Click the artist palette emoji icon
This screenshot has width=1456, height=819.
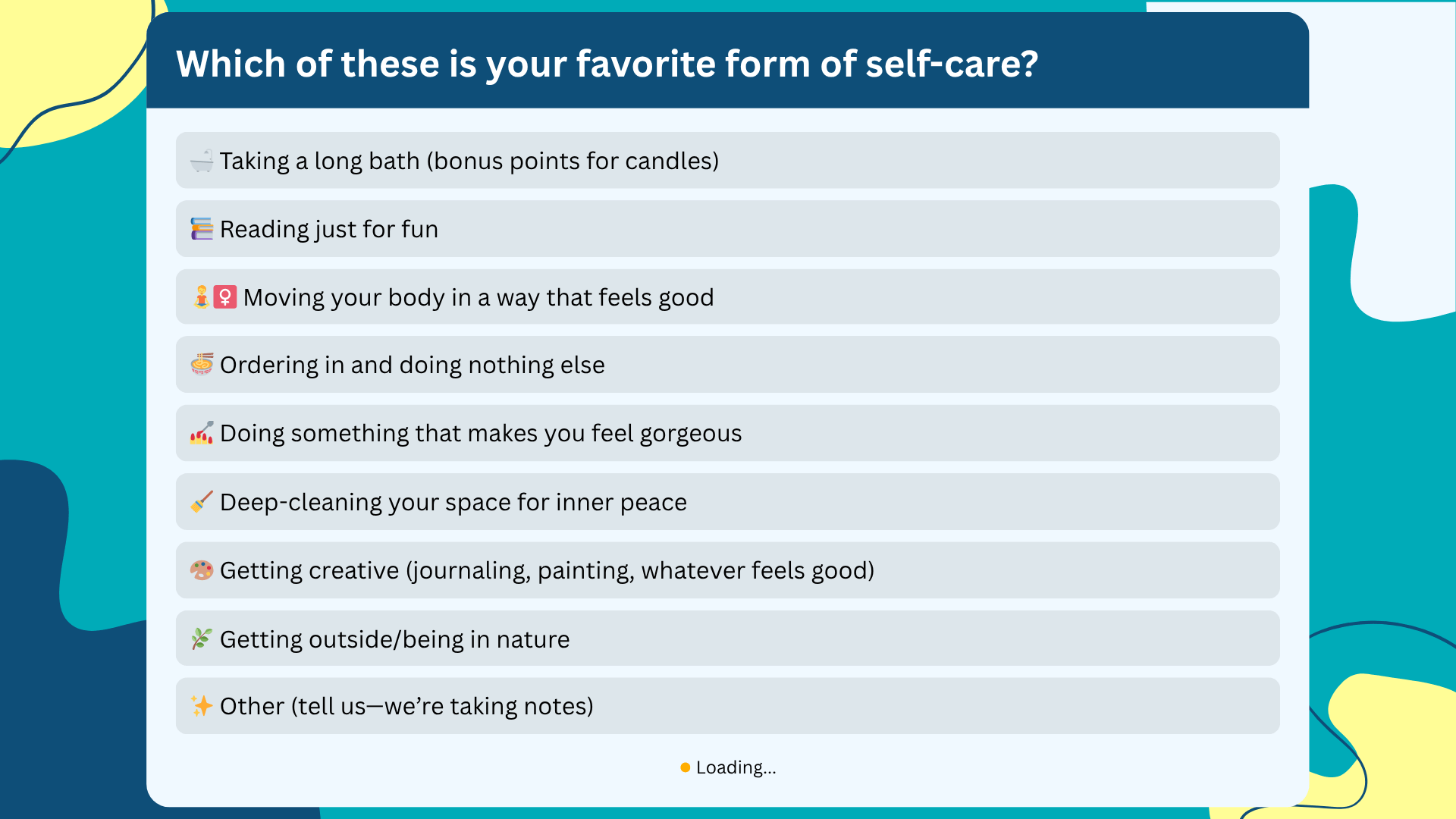pos(202,570)
